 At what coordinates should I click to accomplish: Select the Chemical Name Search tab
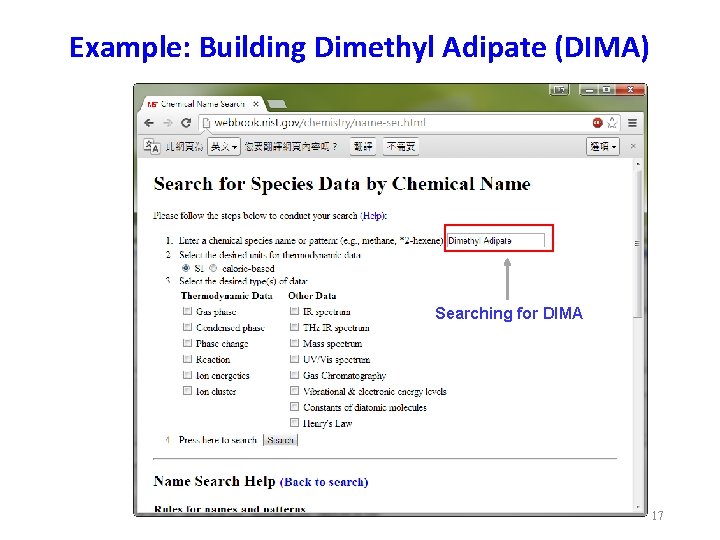pyautogui.click(x=202, y=104)
